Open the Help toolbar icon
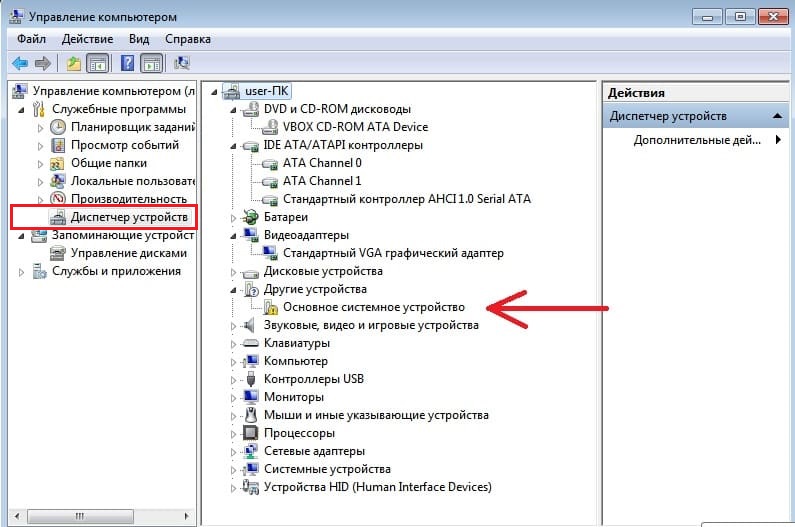The image size is (795, 527). click(x=127, y=63)
